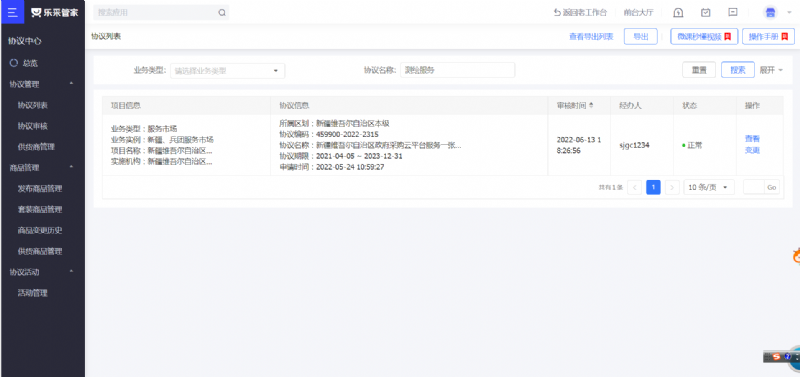The image size is (800, 377).
Task: Click the 搜索应用 search field
Action: [x=161, y=13]
